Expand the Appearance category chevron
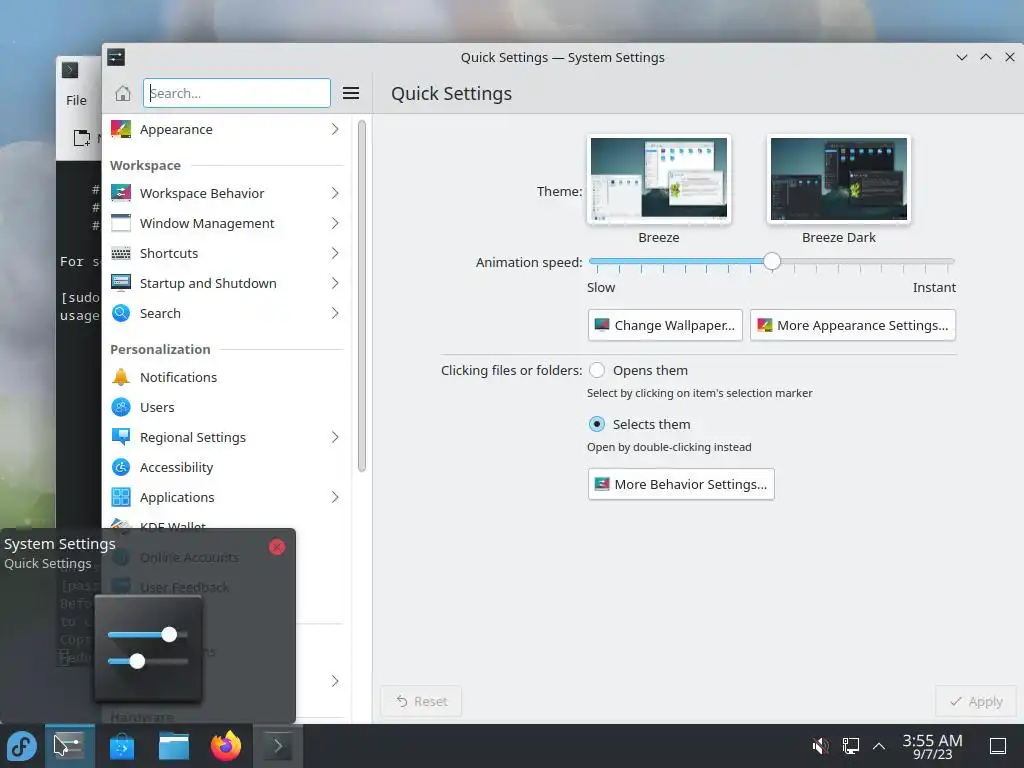 (x=335, y=129)
